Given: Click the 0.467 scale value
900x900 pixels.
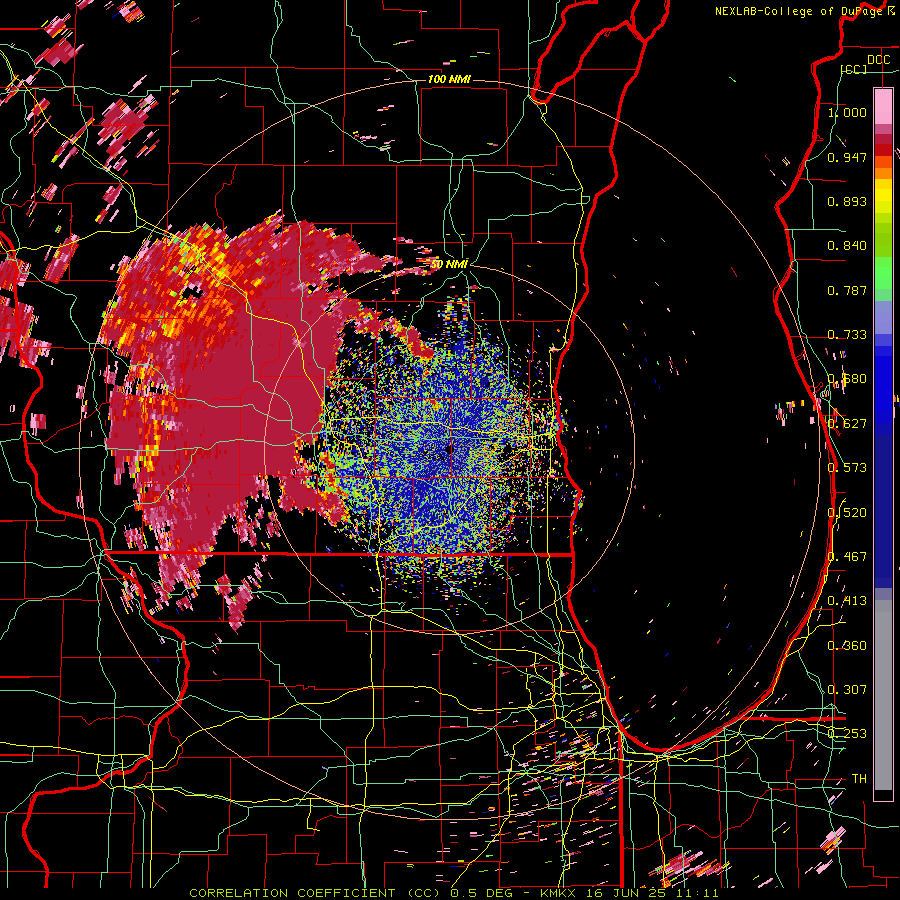Looking at the screenshot, I should [x=847, y=557].
